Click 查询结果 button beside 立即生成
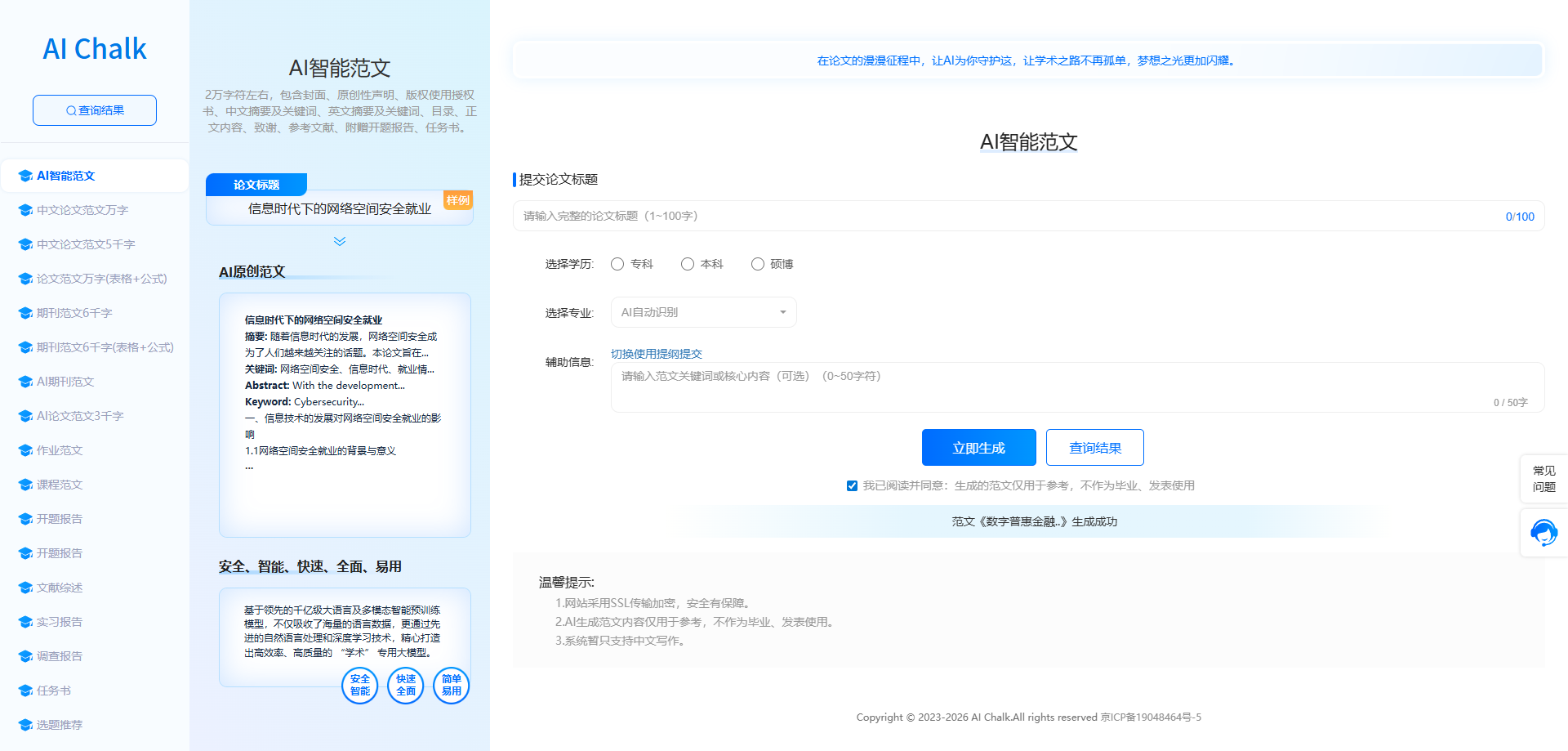The image size is (1568, 751). tap(1095, 448)
